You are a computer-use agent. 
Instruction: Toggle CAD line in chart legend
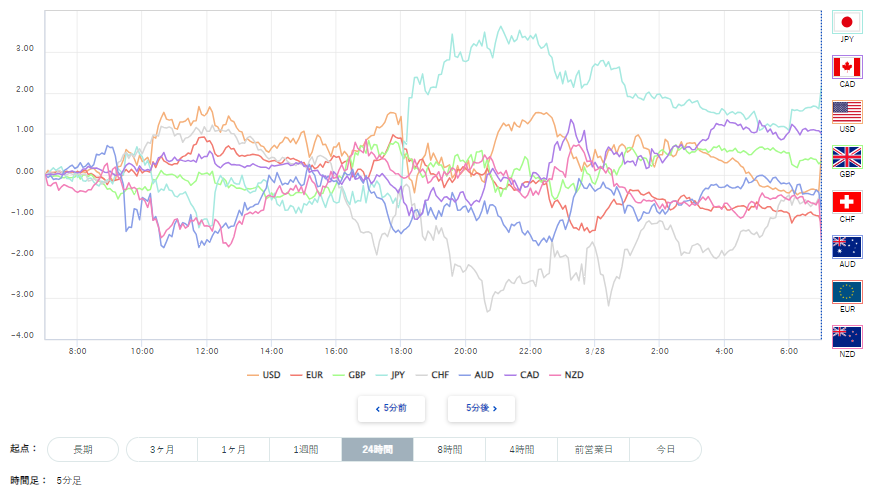point(522,375)
